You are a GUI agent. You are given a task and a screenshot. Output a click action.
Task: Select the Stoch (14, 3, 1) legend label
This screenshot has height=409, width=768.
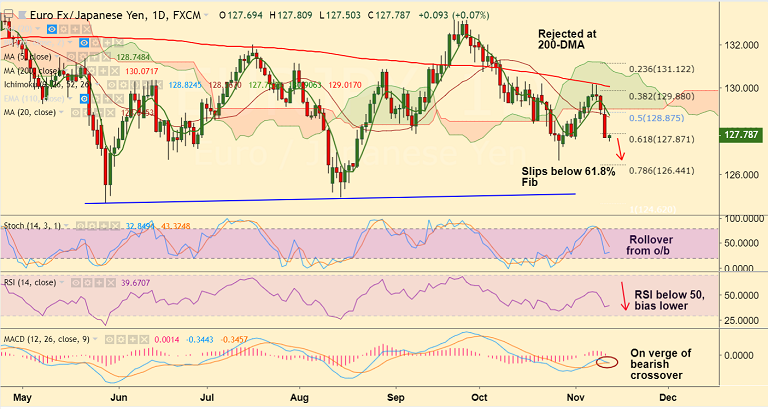[32, 226]
